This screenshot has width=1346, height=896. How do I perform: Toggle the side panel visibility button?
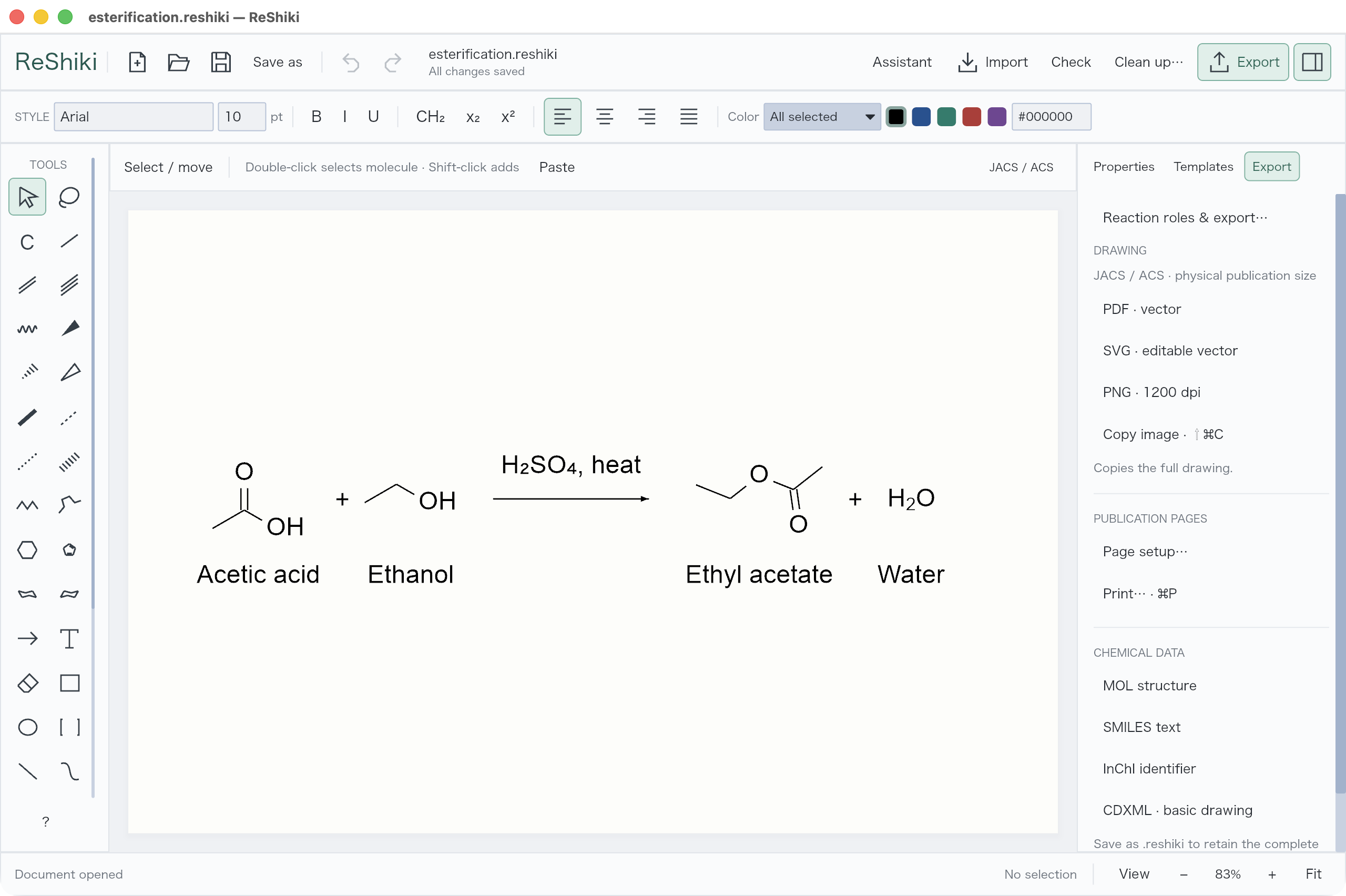tap(1312, 62)
